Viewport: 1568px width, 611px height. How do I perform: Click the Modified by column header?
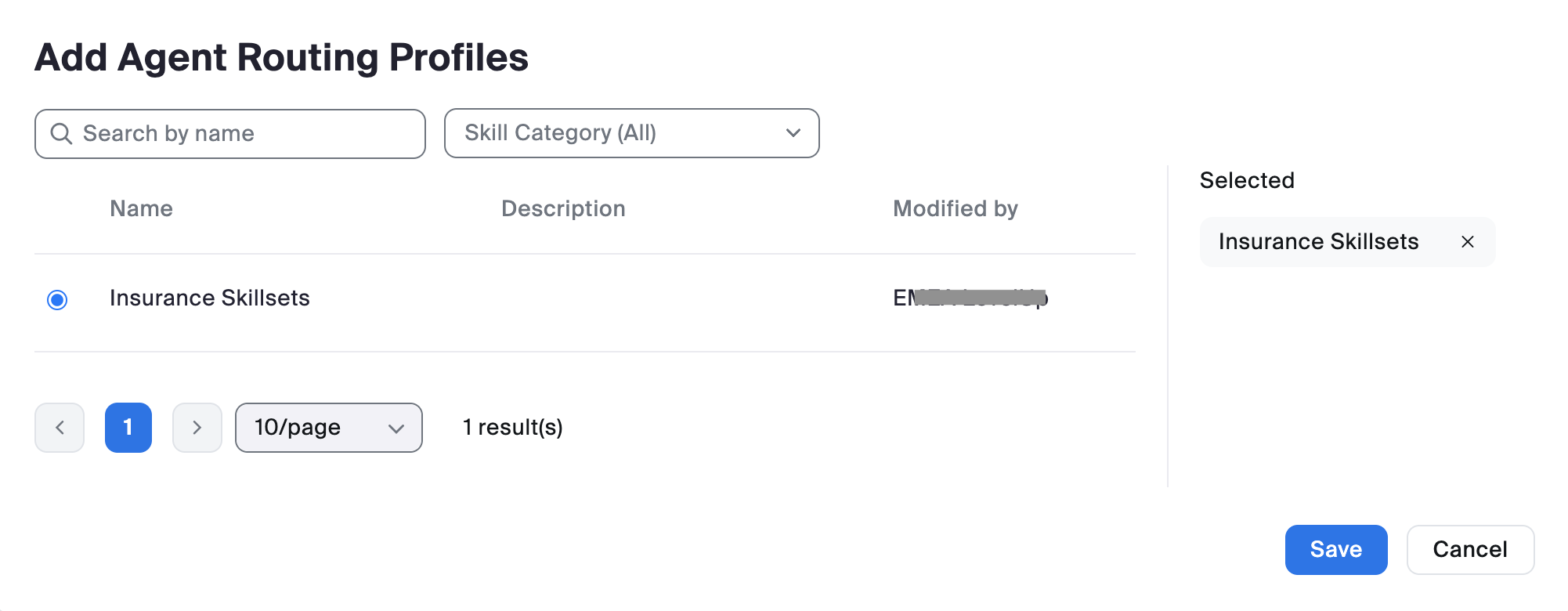pyautogui.click(x=955, y=208)
